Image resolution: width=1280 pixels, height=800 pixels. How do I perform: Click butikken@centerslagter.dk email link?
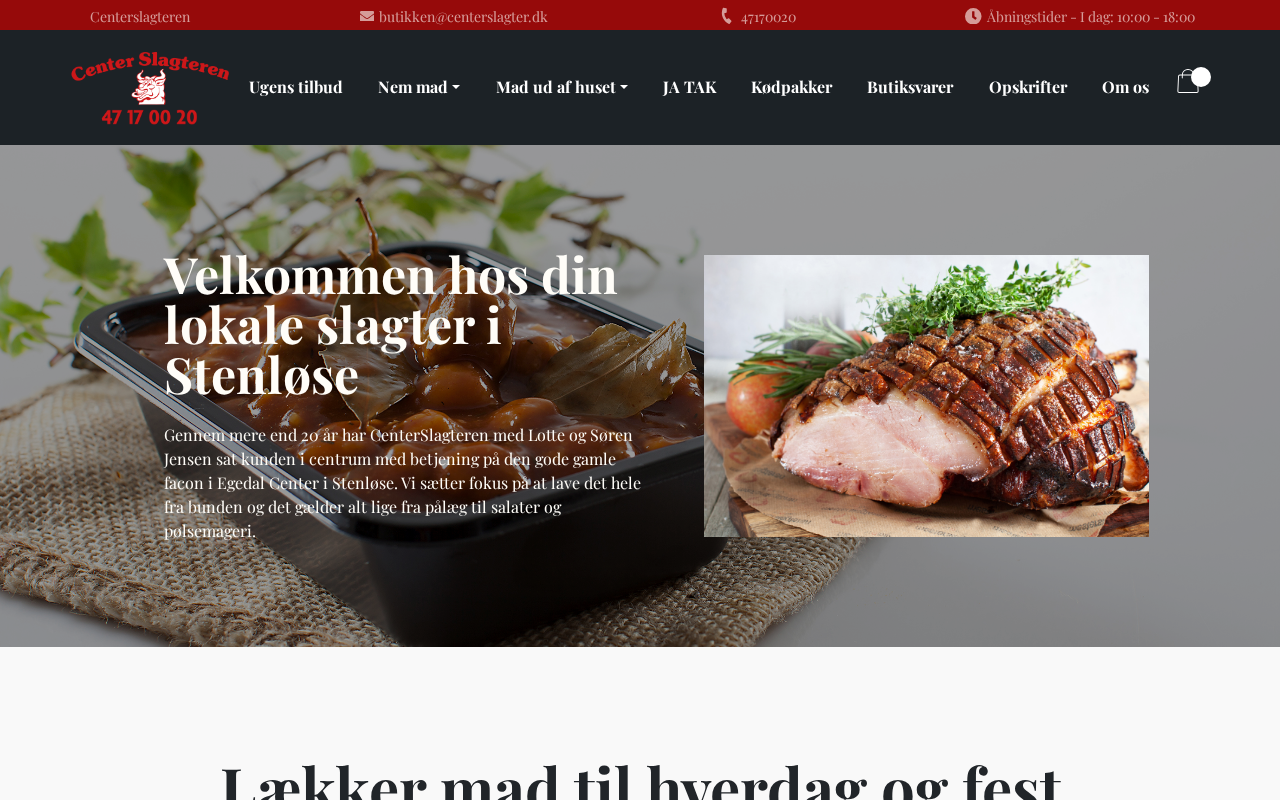(463, 16)
